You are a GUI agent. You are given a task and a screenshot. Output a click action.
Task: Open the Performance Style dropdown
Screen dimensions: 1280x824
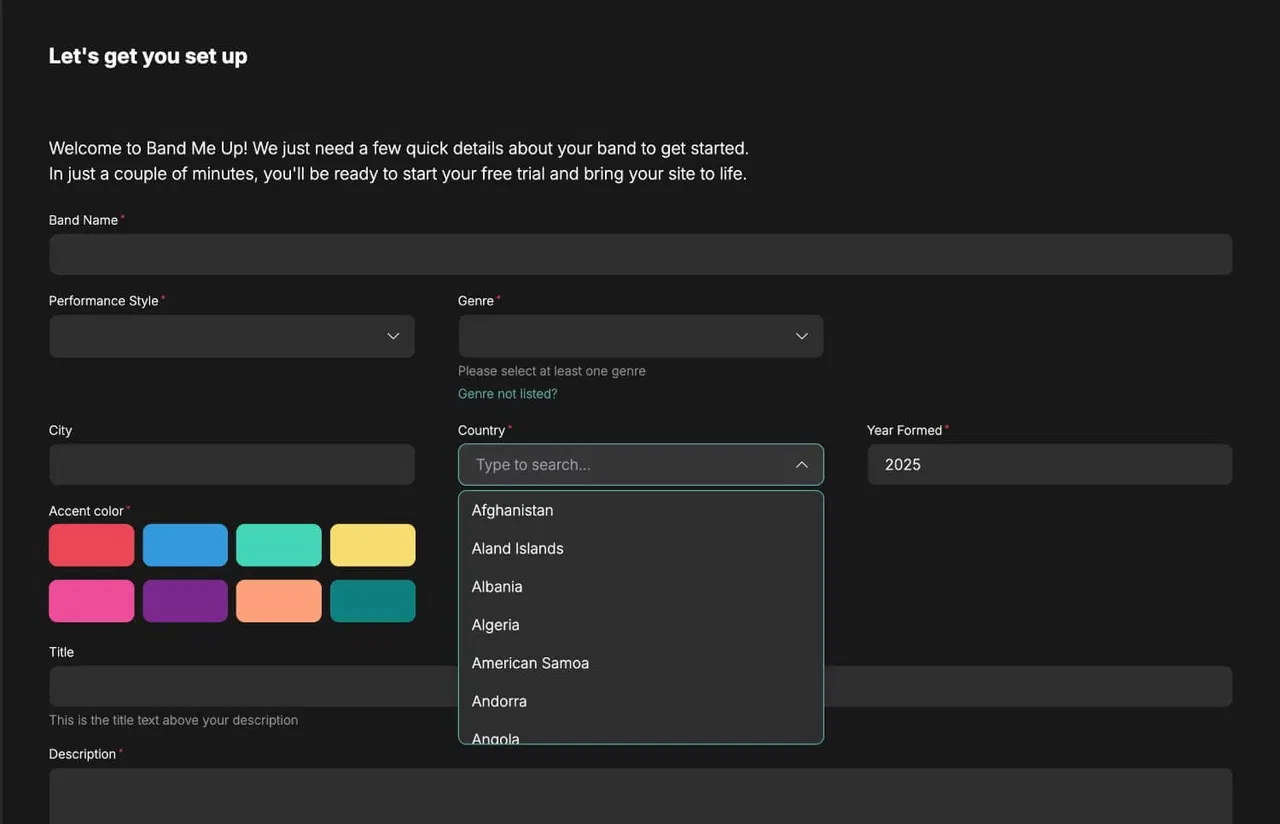tap(231, 336)
